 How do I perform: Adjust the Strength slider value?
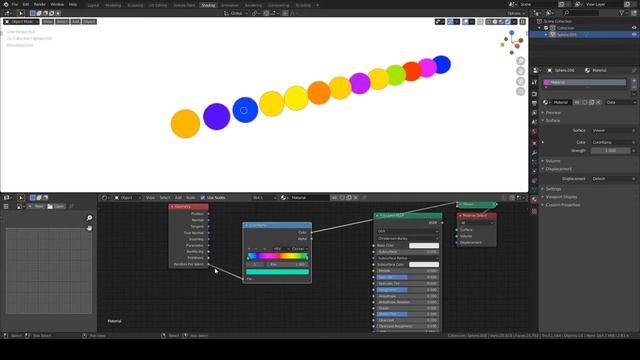tap(610, 151)
